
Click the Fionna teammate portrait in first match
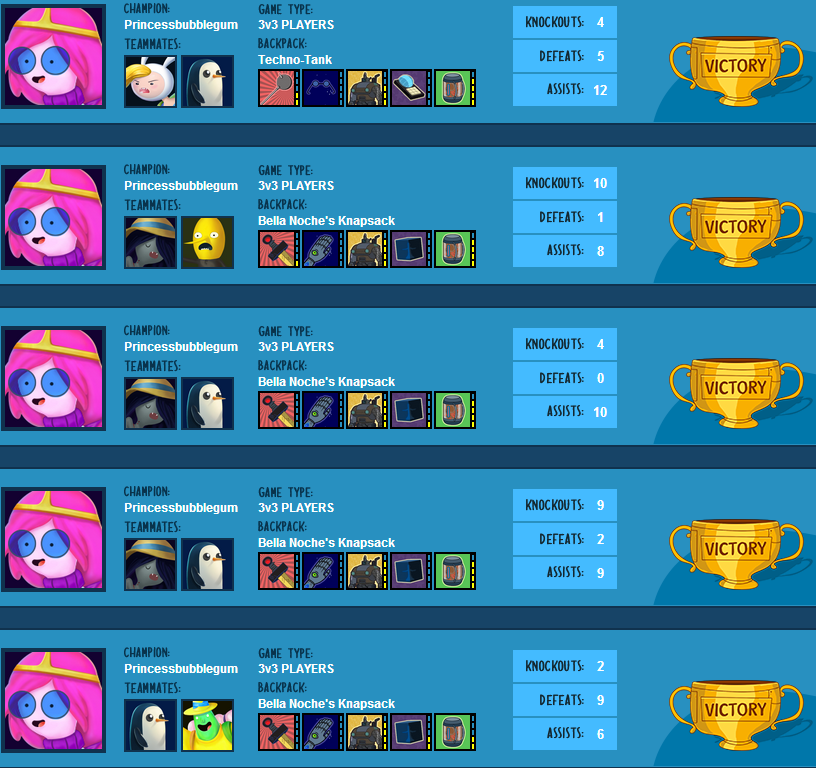[x=150, y=82]
